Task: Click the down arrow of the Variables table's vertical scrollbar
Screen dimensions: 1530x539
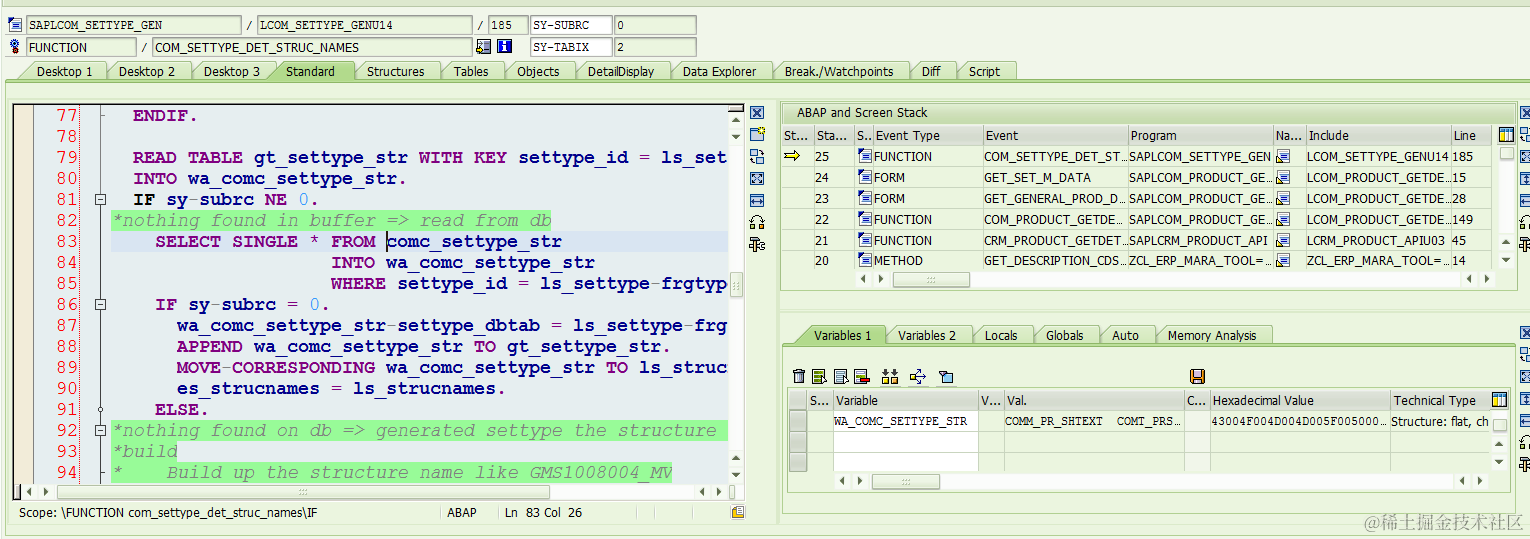Action: point(1499,462)
